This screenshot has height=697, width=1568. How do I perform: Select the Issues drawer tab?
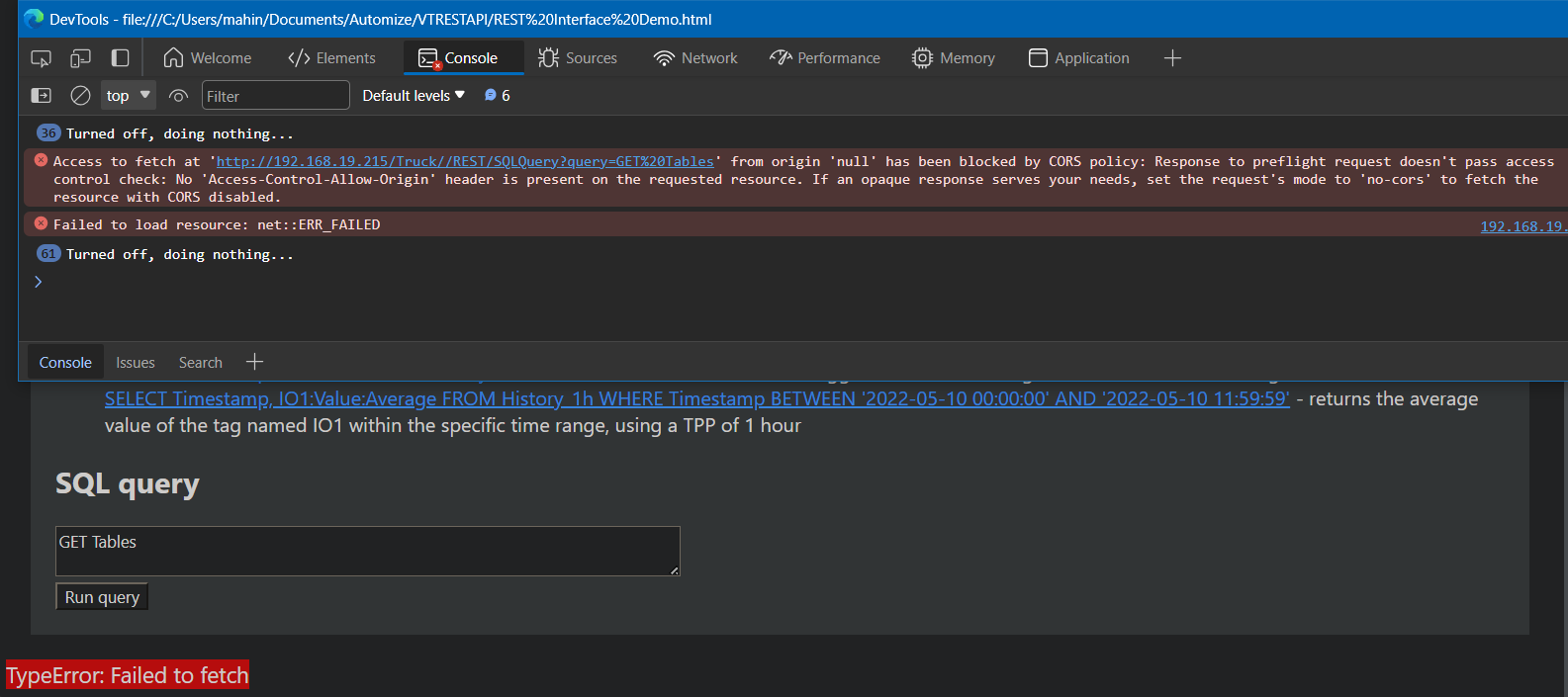[x=135, y=363]
